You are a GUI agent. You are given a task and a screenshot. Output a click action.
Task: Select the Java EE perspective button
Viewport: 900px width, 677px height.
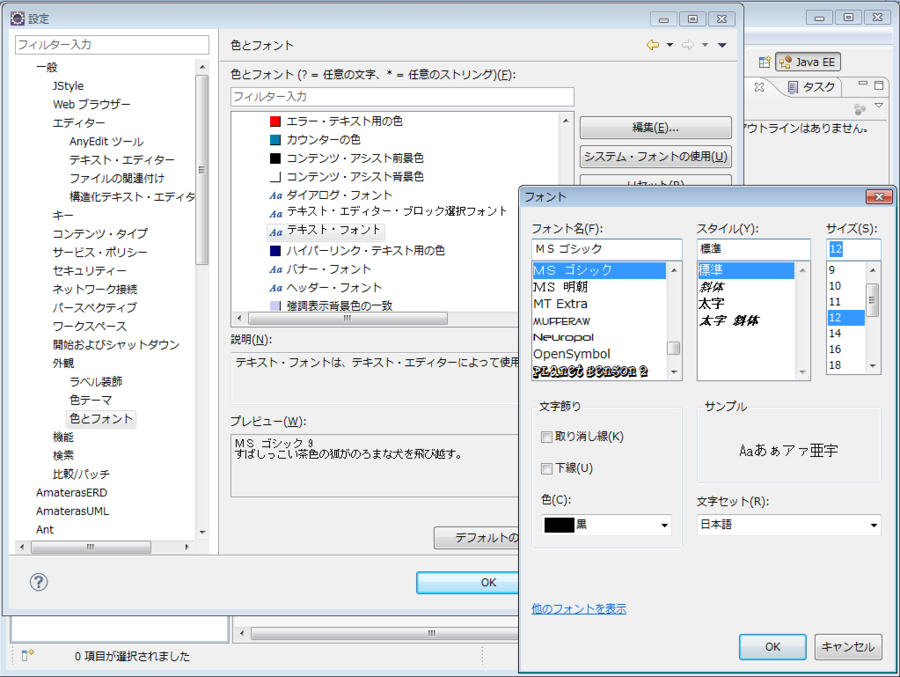click(x=808, y=62)
